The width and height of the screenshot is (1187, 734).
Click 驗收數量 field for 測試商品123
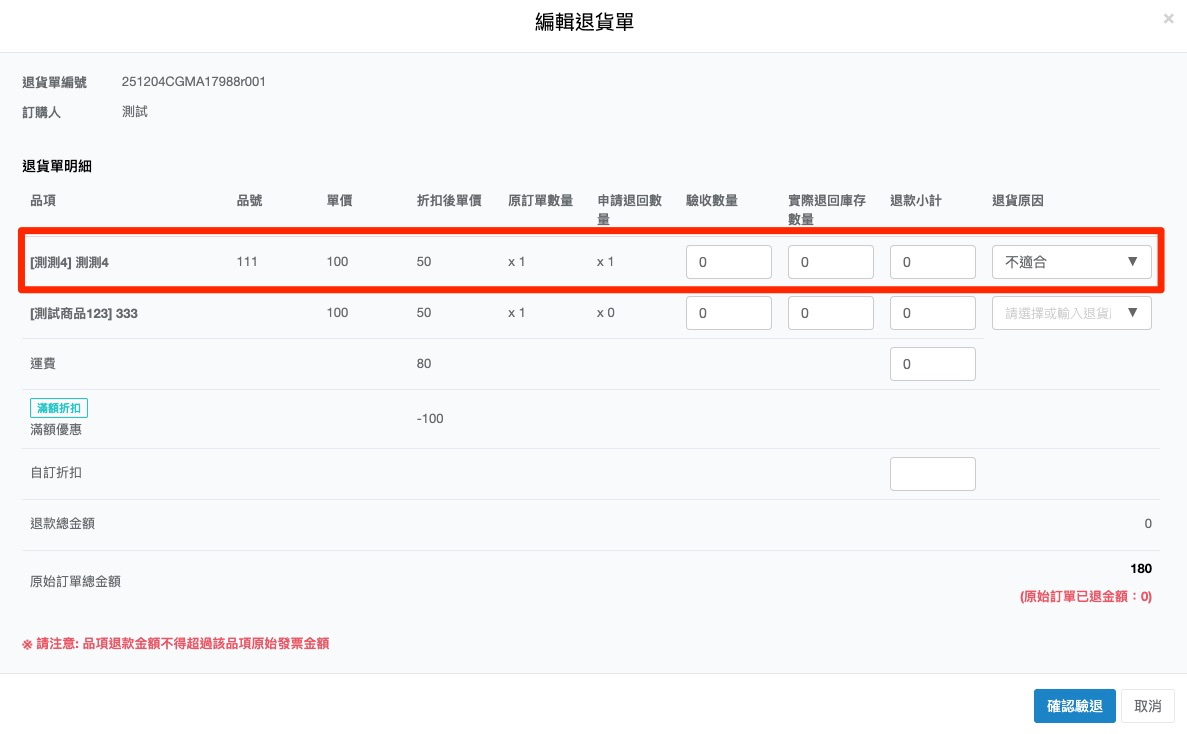point(728,313)
